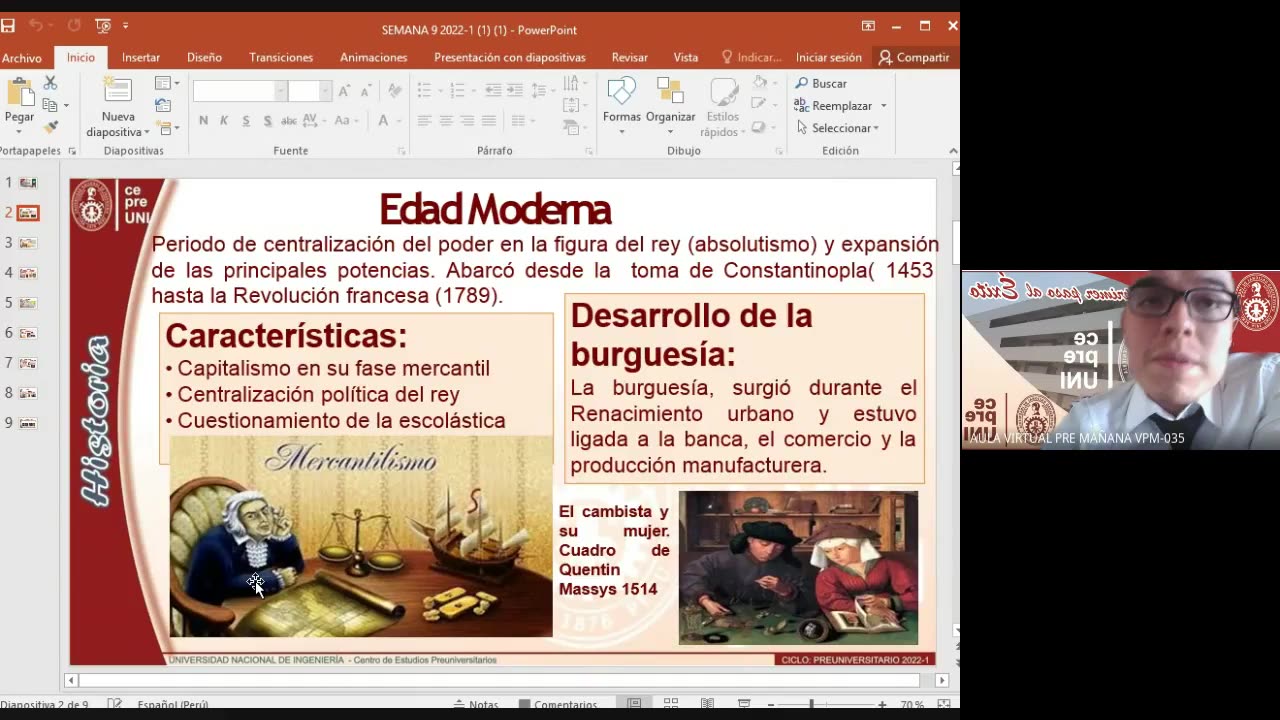Cut the selection with the scissors icon

click(x=50, y=83)
